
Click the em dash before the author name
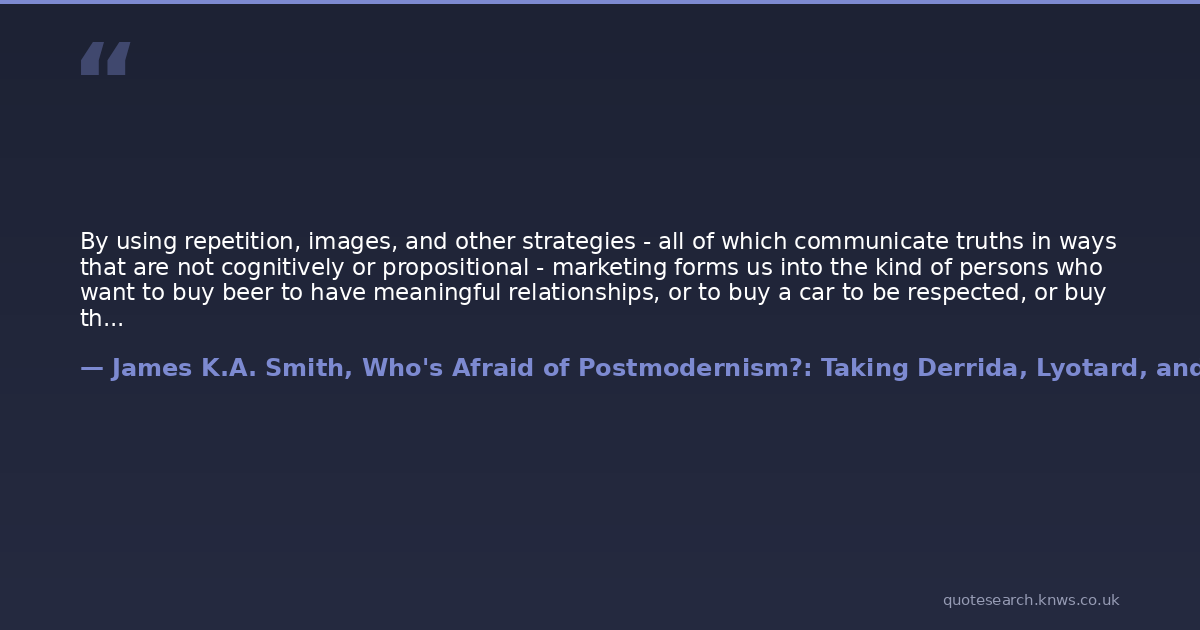pyautogui.click(x=91, y=368)
